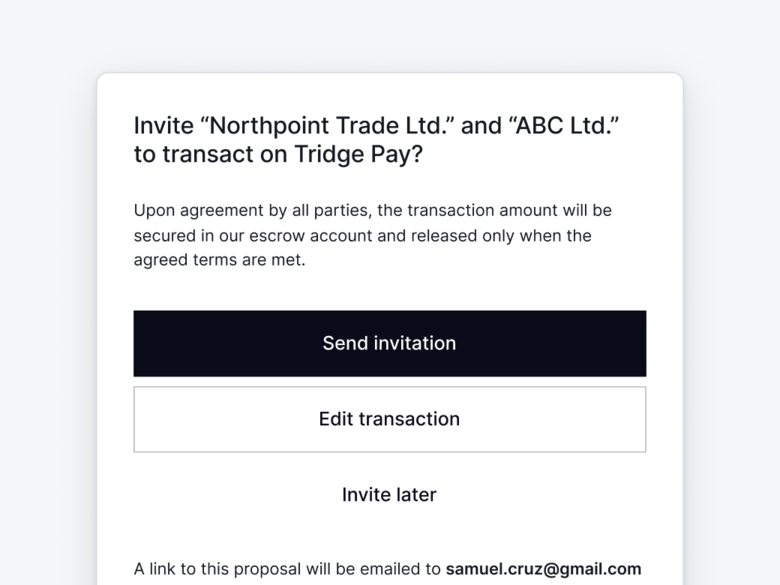Click the gray backdrop outside the dialog
The image size is (780, 585).
(x=50, y=300)
